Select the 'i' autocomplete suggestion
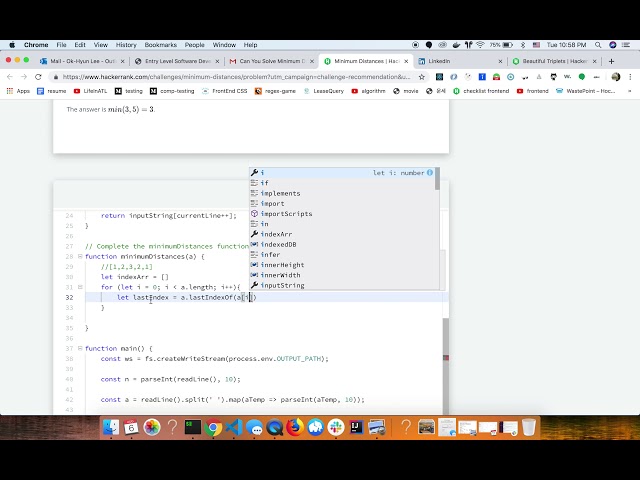Viewport: 640px width, 480px height. [x=342, y=173]
